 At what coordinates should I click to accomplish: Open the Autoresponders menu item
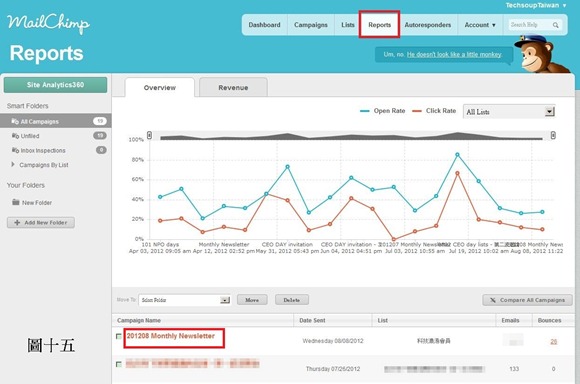(x=428, y=25)
